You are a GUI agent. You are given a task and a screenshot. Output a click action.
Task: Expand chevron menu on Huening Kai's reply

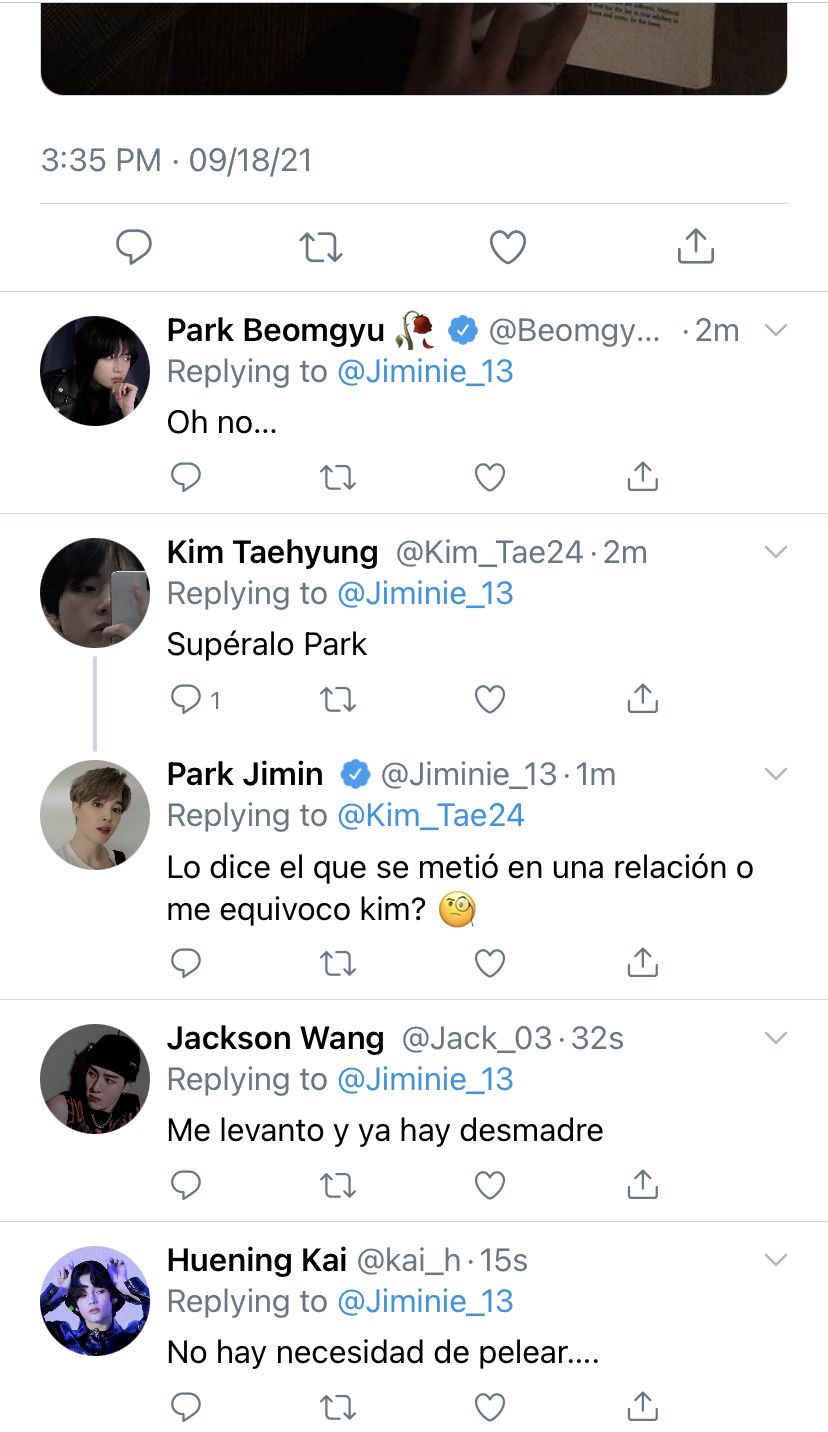(x=776, y=1260)
